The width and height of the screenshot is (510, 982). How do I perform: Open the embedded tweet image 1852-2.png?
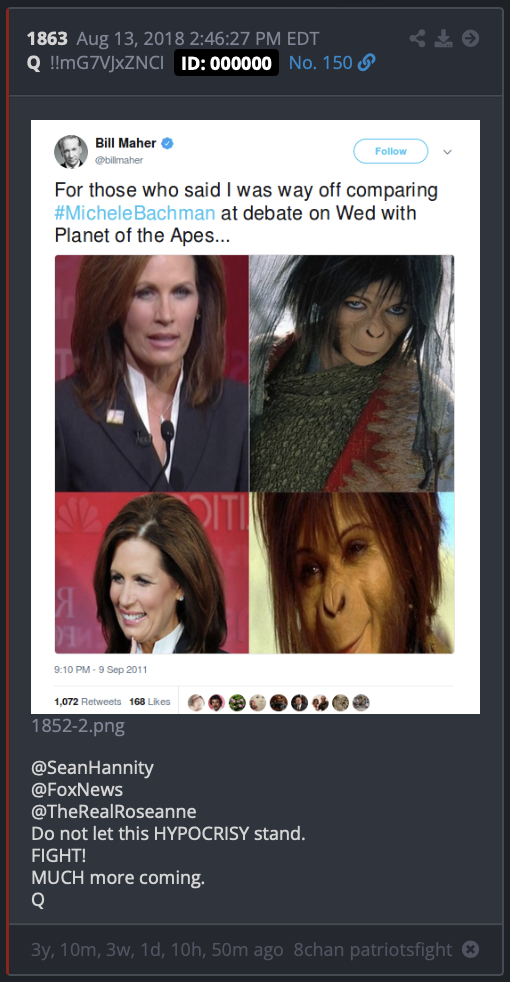point(256,416)
